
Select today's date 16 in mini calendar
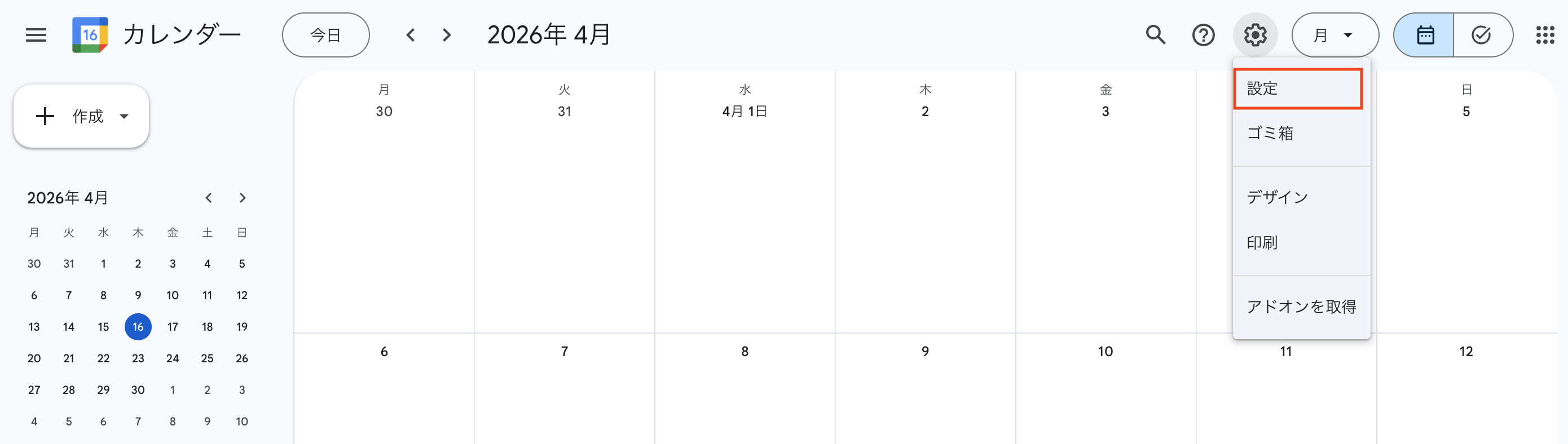pos(138,327)
